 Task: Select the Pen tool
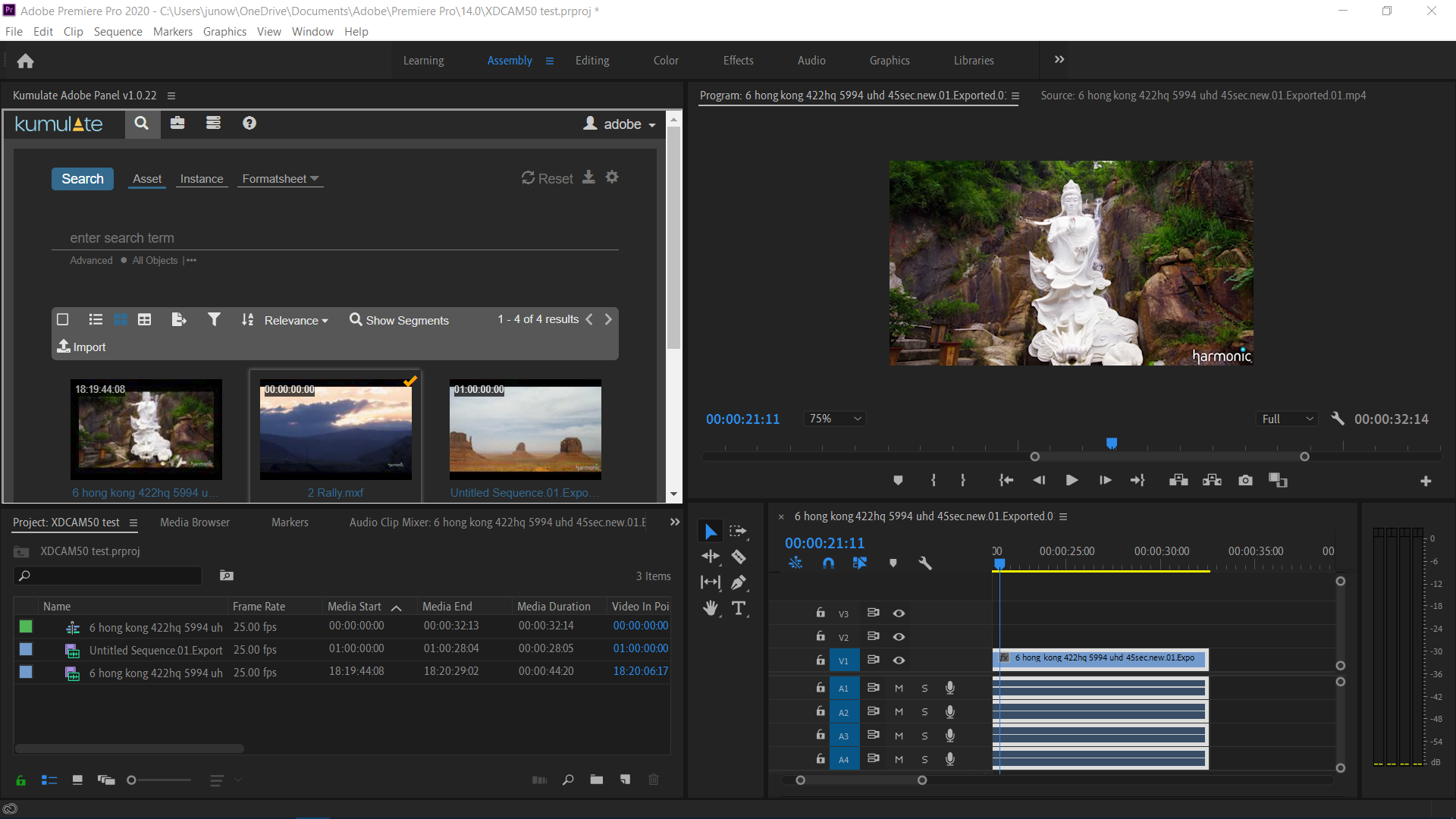739,582
